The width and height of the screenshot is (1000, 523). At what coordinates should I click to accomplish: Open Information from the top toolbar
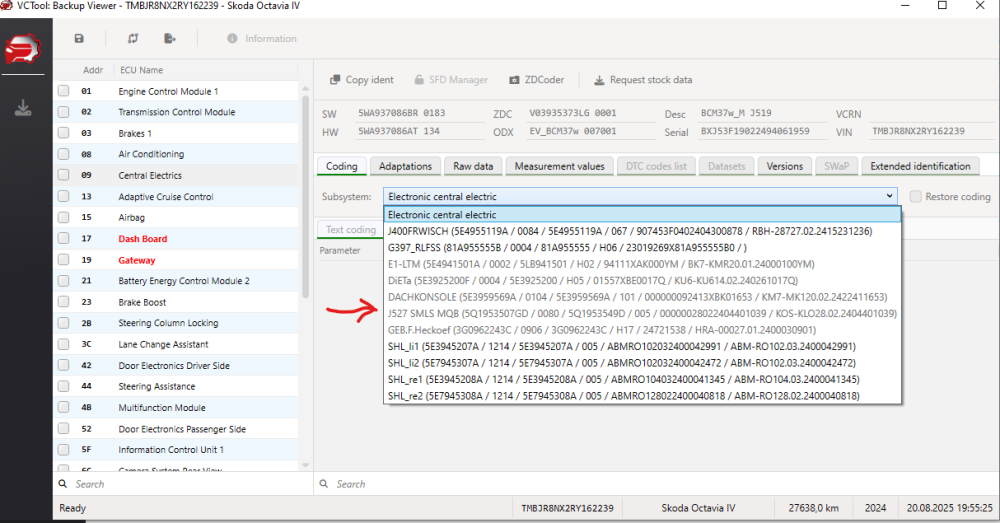262,38
